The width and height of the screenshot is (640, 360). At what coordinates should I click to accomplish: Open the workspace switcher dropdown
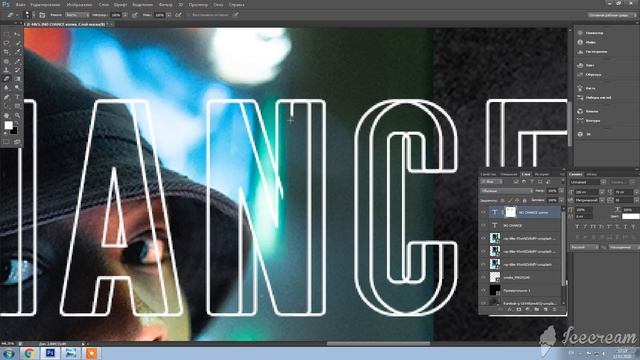pos(612,15)
